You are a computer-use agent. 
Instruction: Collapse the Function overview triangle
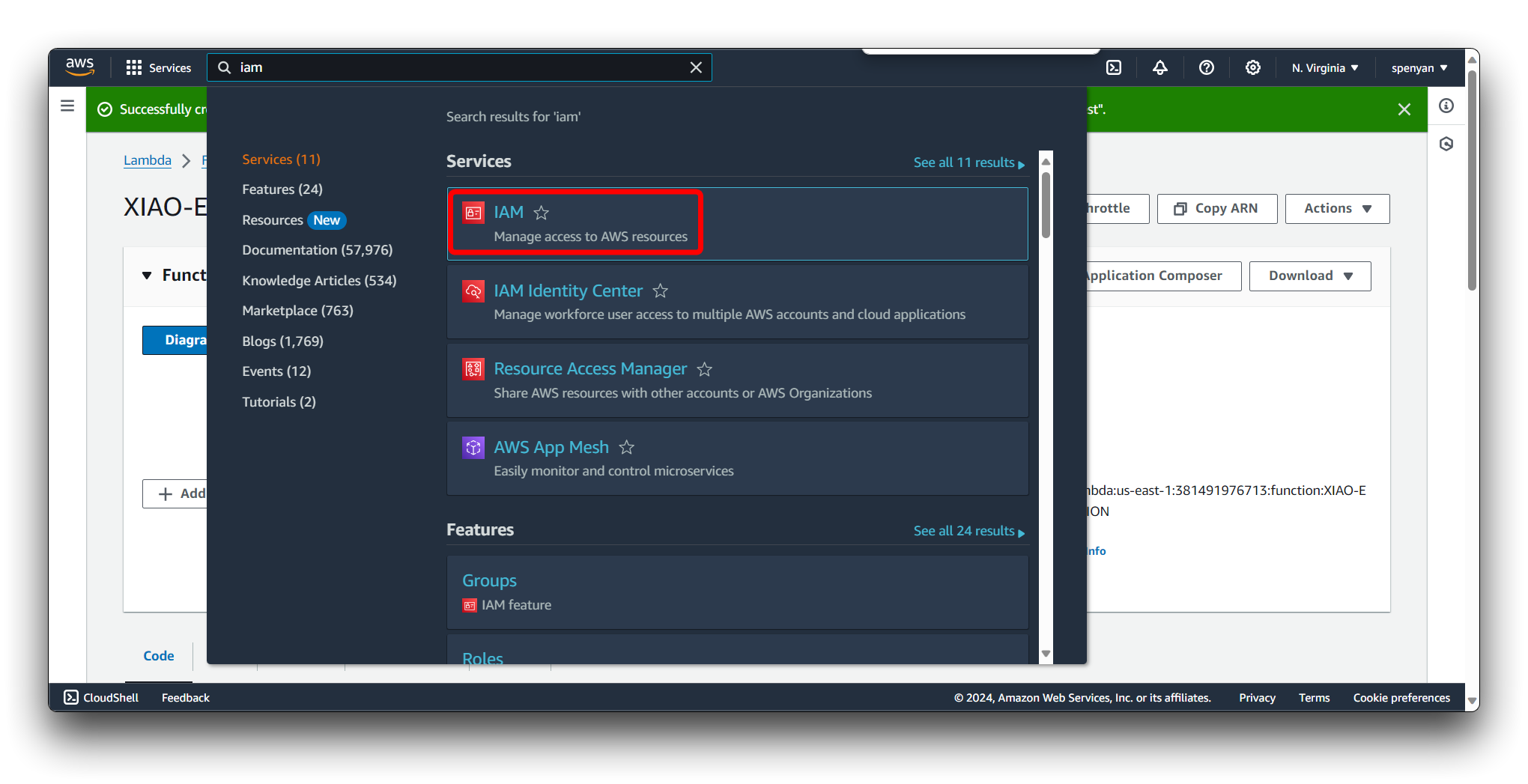[x=147, y=276]
